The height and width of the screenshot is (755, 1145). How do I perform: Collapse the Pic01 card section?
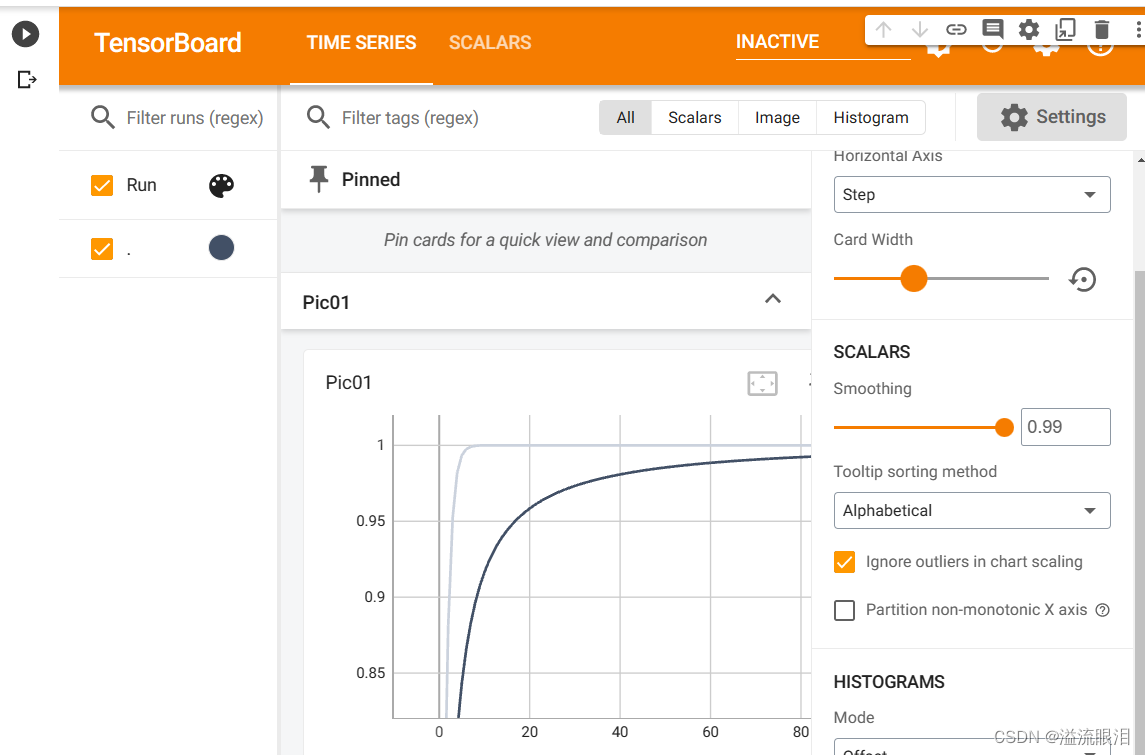772,299
